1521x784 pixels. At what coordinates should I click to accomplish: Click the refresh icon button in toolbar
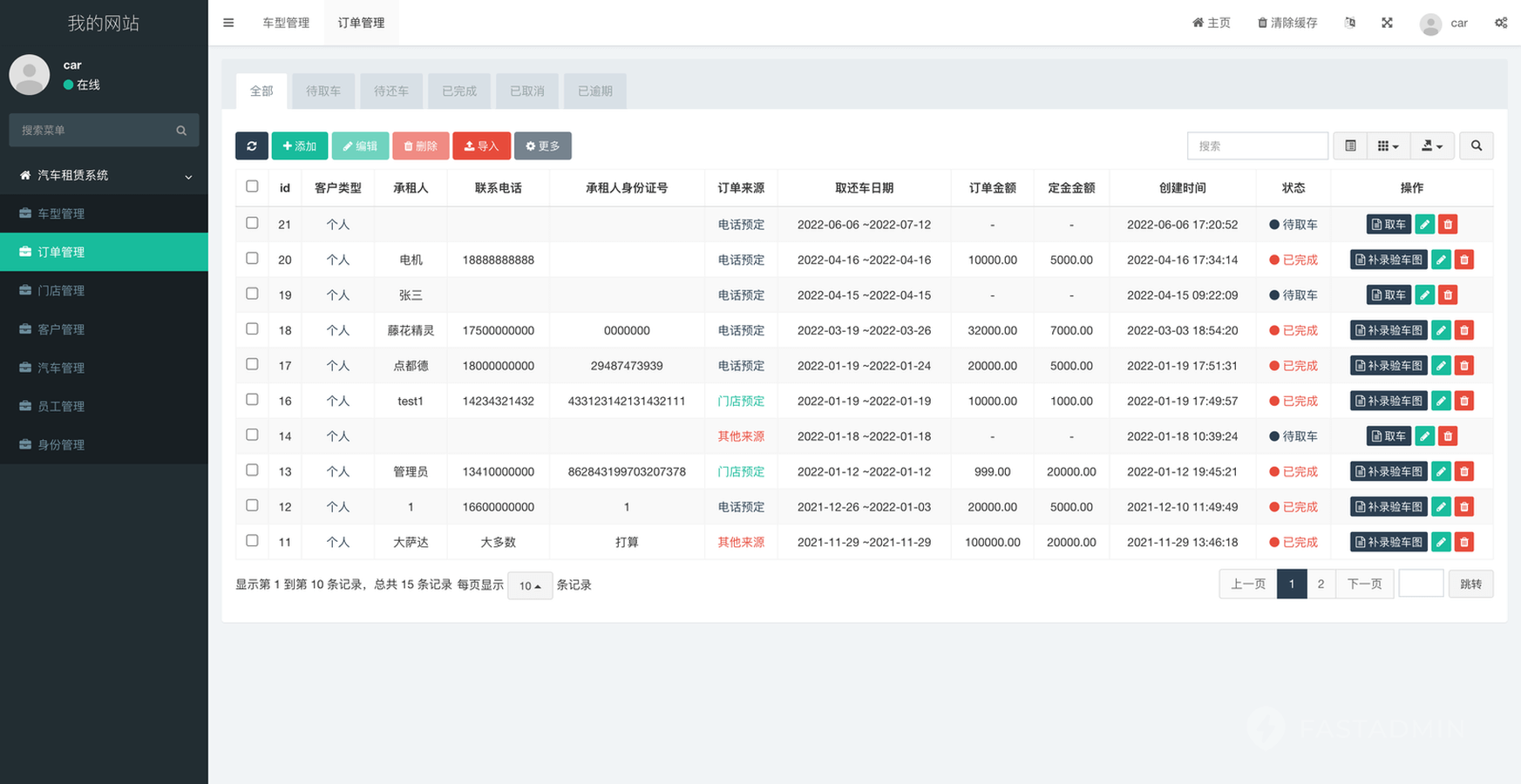click(251, 146)
